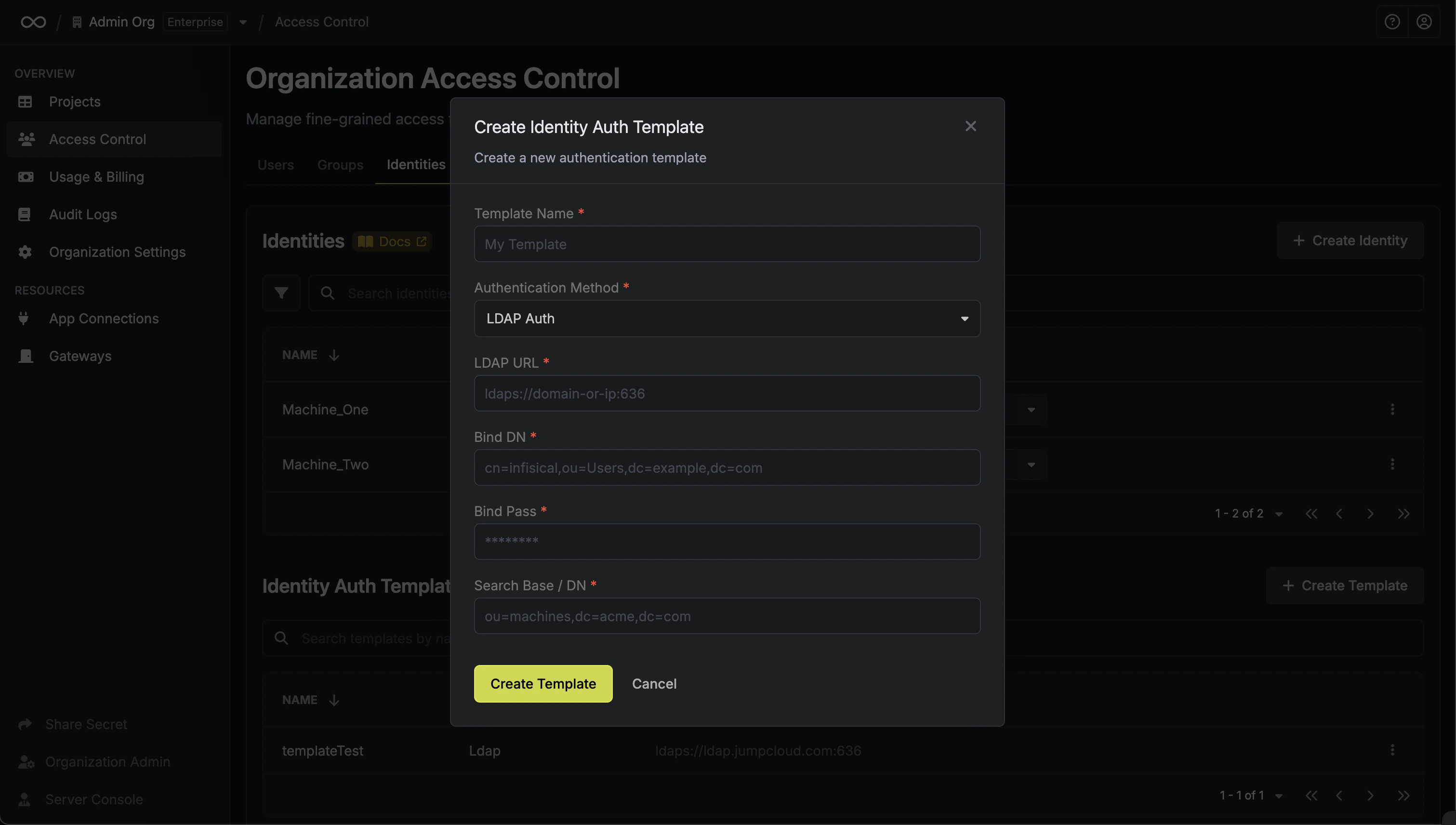Open the Authentication Method LDAP Auth dropdown
The width and height of the screenshot is (1456, 825).
click(727, 319)
